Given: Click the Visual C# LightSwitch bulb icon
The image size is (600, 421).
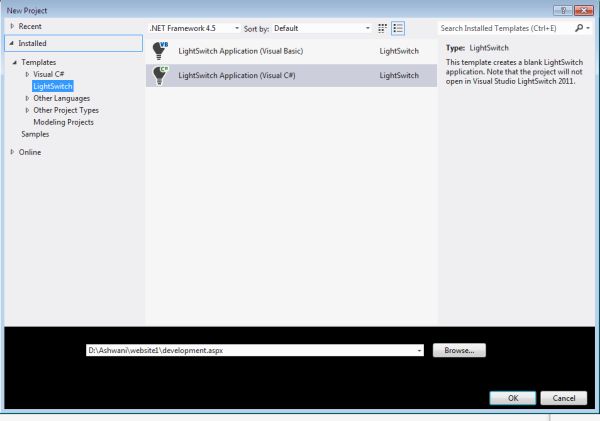Looking at the screenshot, I should 160,75.
